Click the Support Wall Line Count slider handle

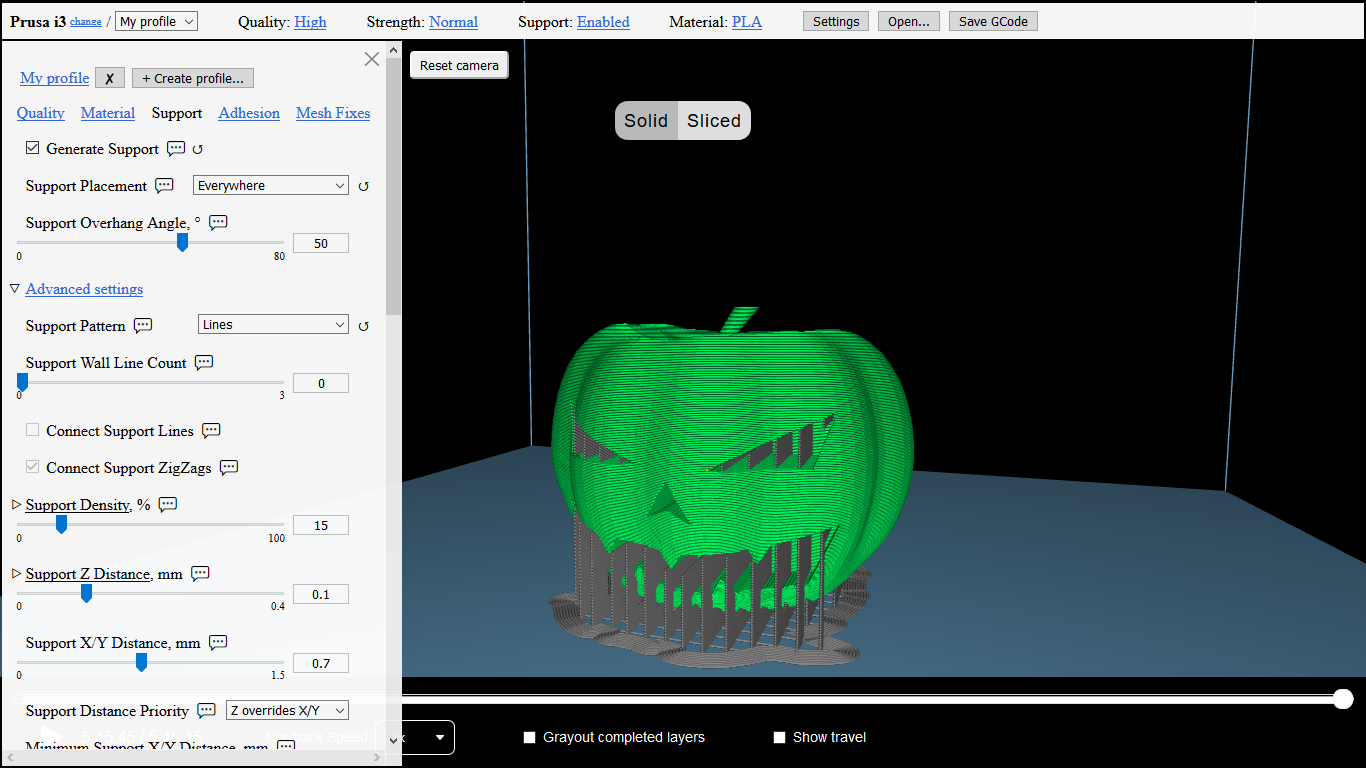[22, 382]
